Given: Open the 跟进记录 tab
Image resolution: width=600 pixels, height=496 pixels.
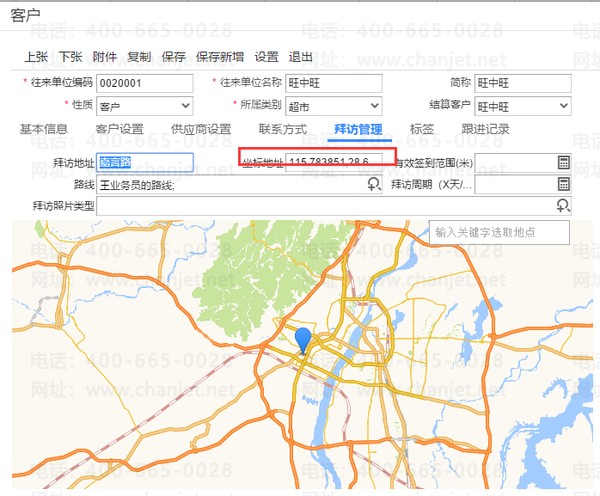Looking at the screenshot, I should click(486, 129).
